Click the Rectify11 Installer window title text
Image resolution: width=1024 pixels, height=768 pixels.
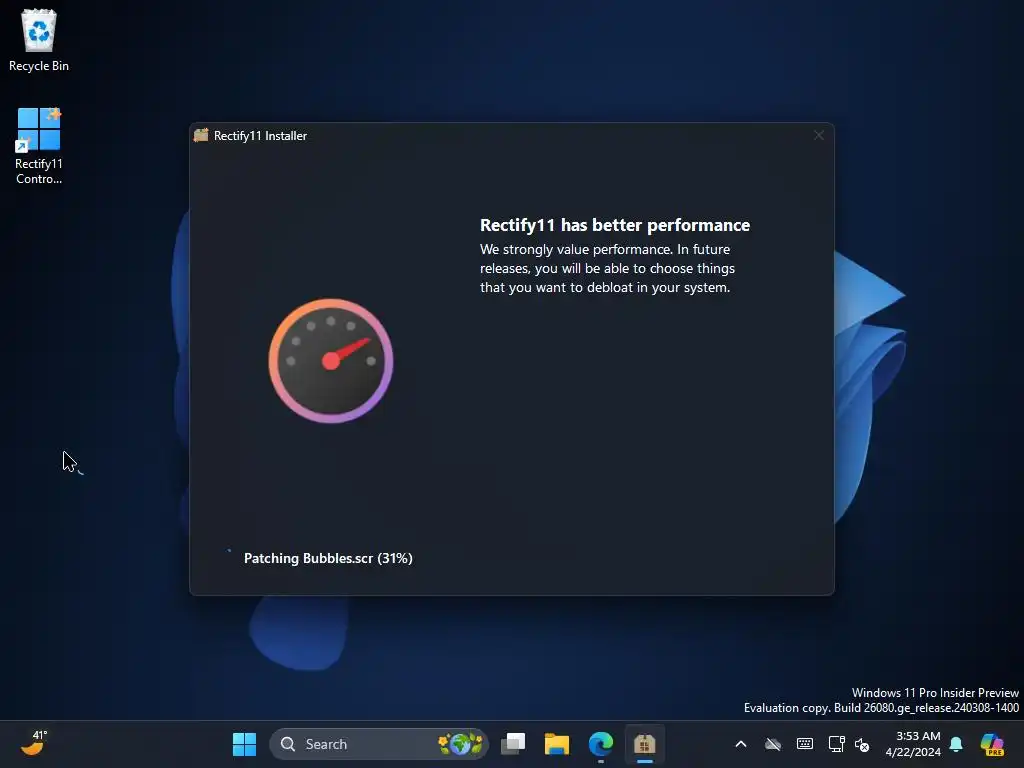[261, 136]
